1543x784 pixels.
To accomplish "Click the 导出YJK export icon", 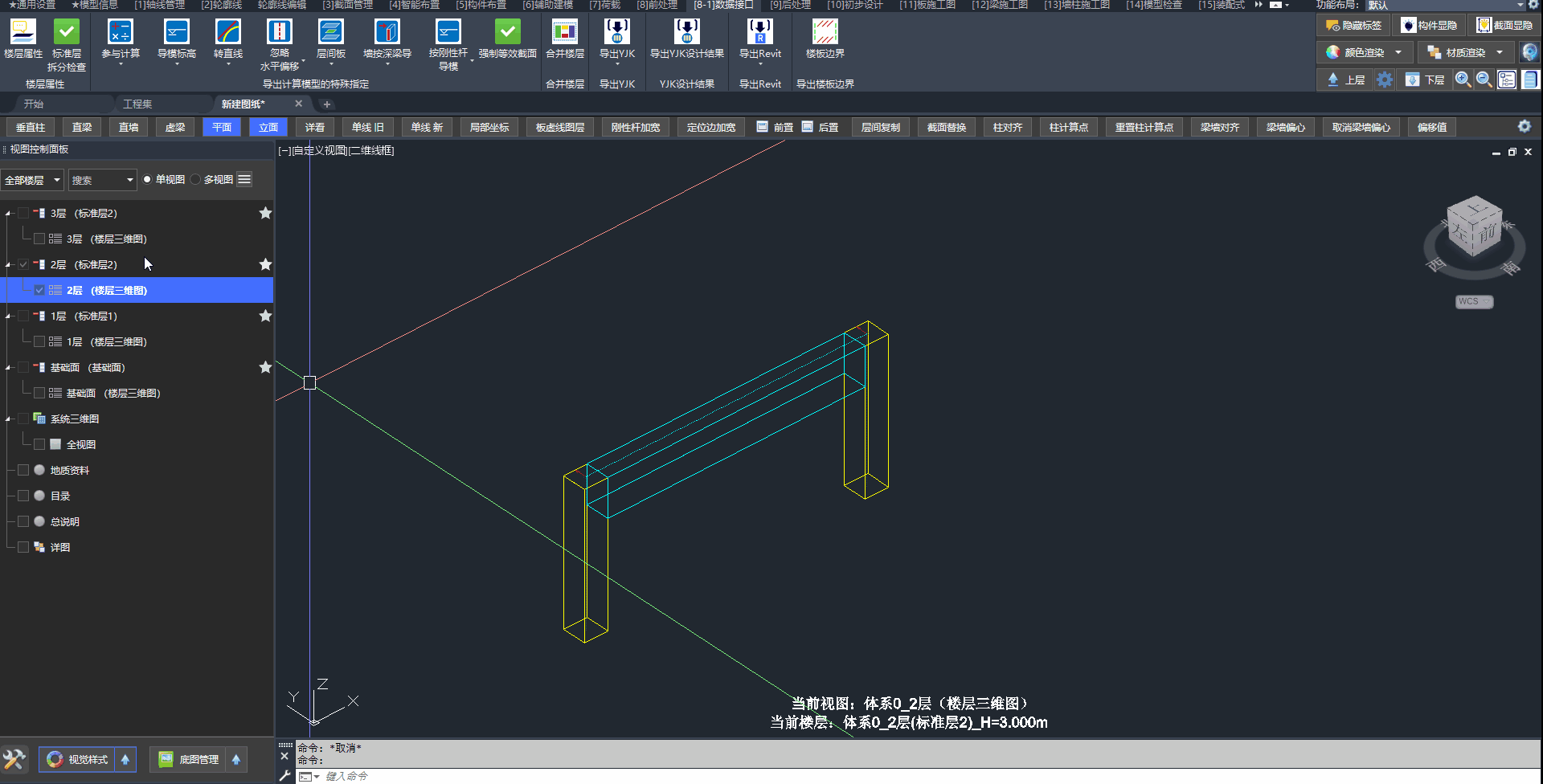I will [616, 33].
